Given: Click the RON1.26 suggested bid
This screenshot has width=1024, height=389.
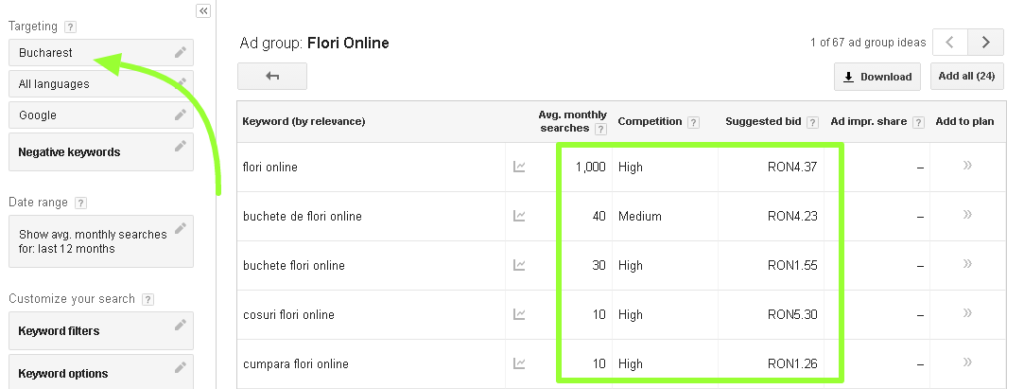Looking at the screenshot, I should 792,364.
